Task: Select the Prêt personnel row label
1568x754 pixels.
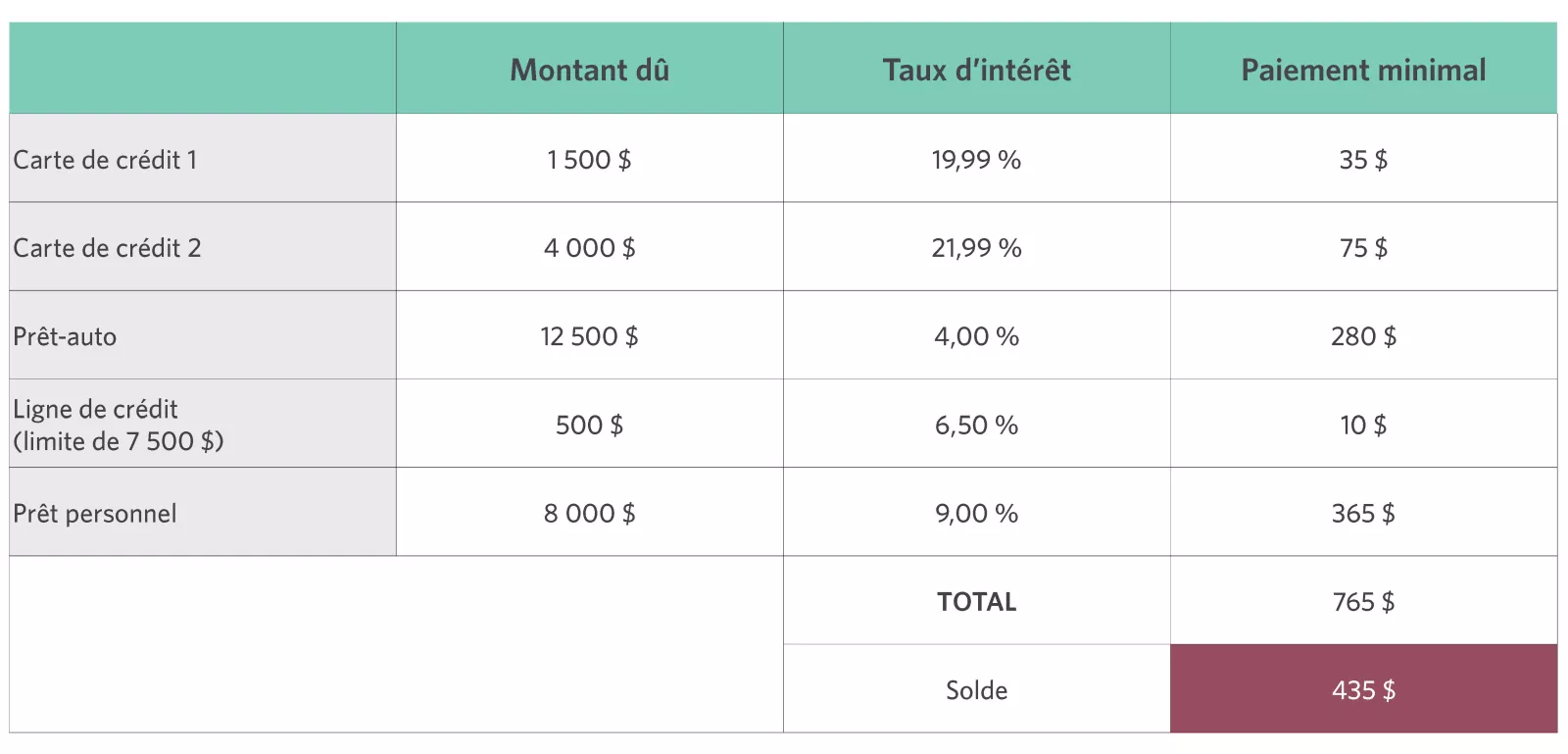Action: point(95,513)
